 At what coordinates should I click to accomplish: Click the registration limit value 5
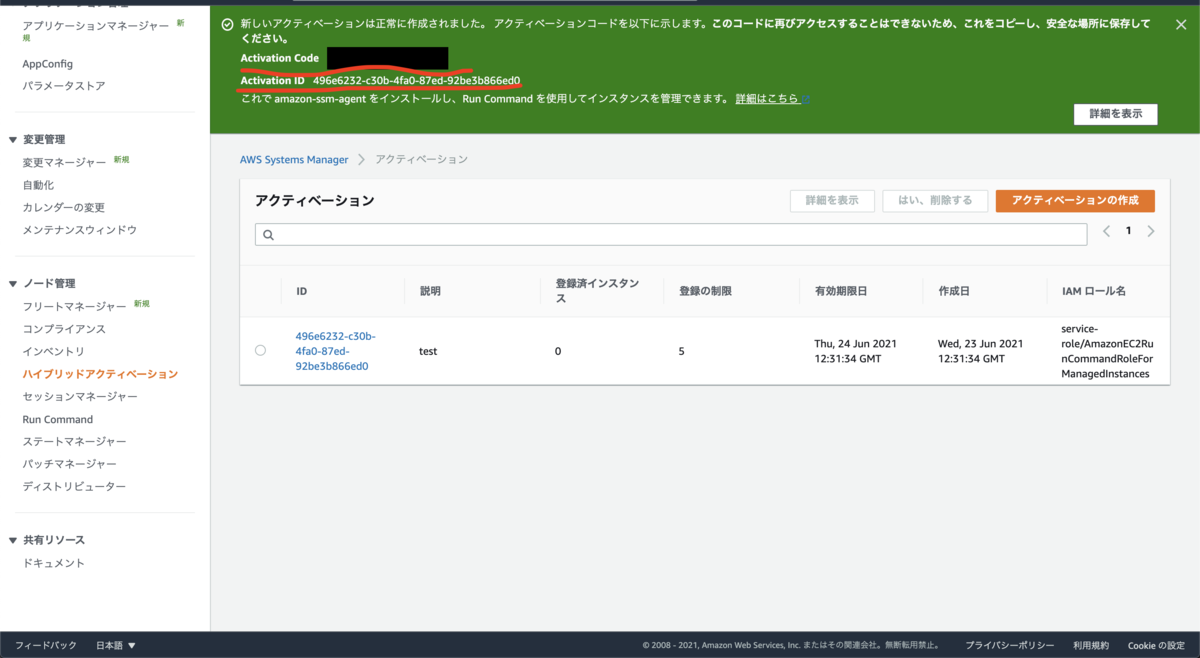[682, 351]
